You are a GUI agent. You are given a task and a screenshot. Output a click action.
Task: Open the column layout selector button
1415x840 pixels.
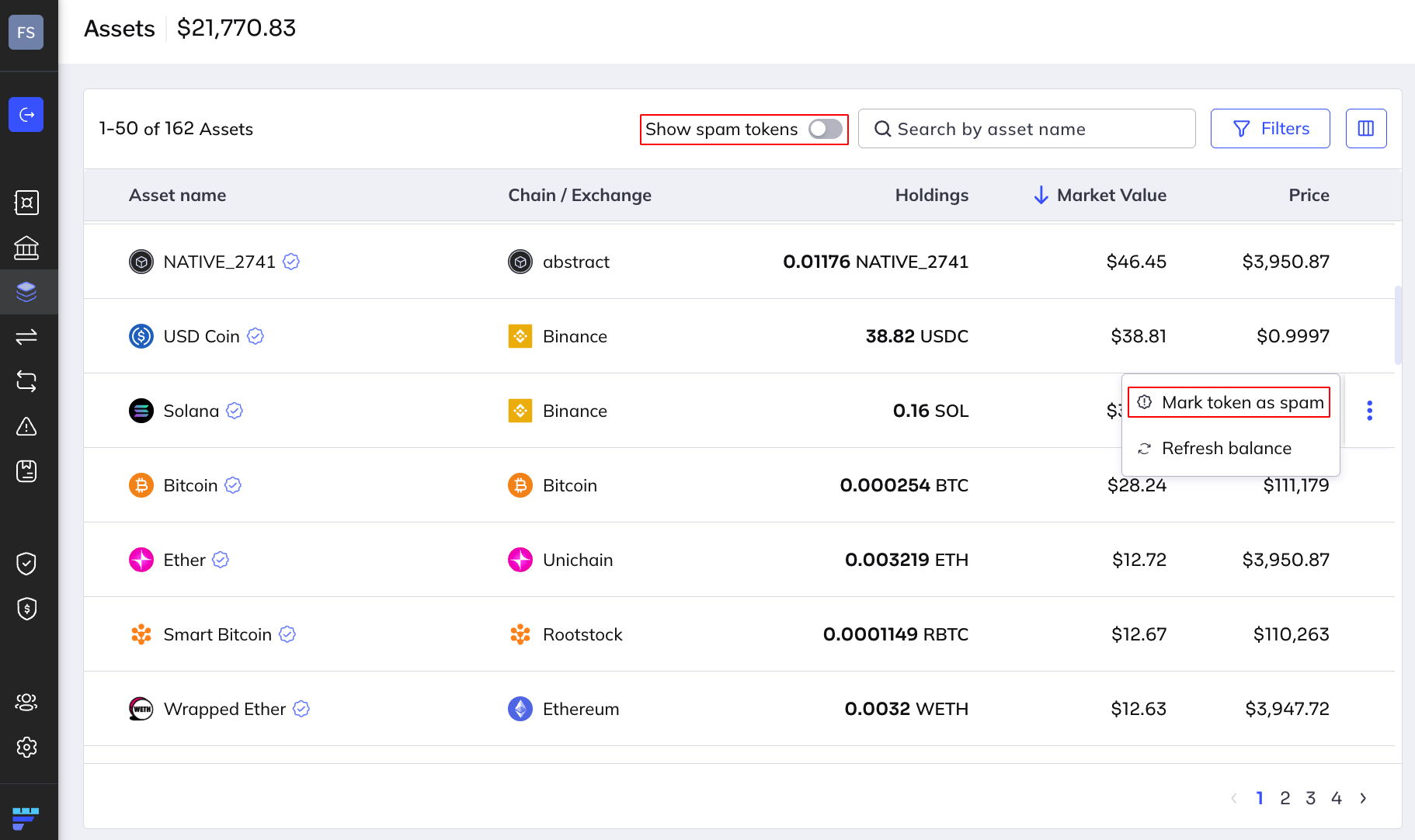1365,129
